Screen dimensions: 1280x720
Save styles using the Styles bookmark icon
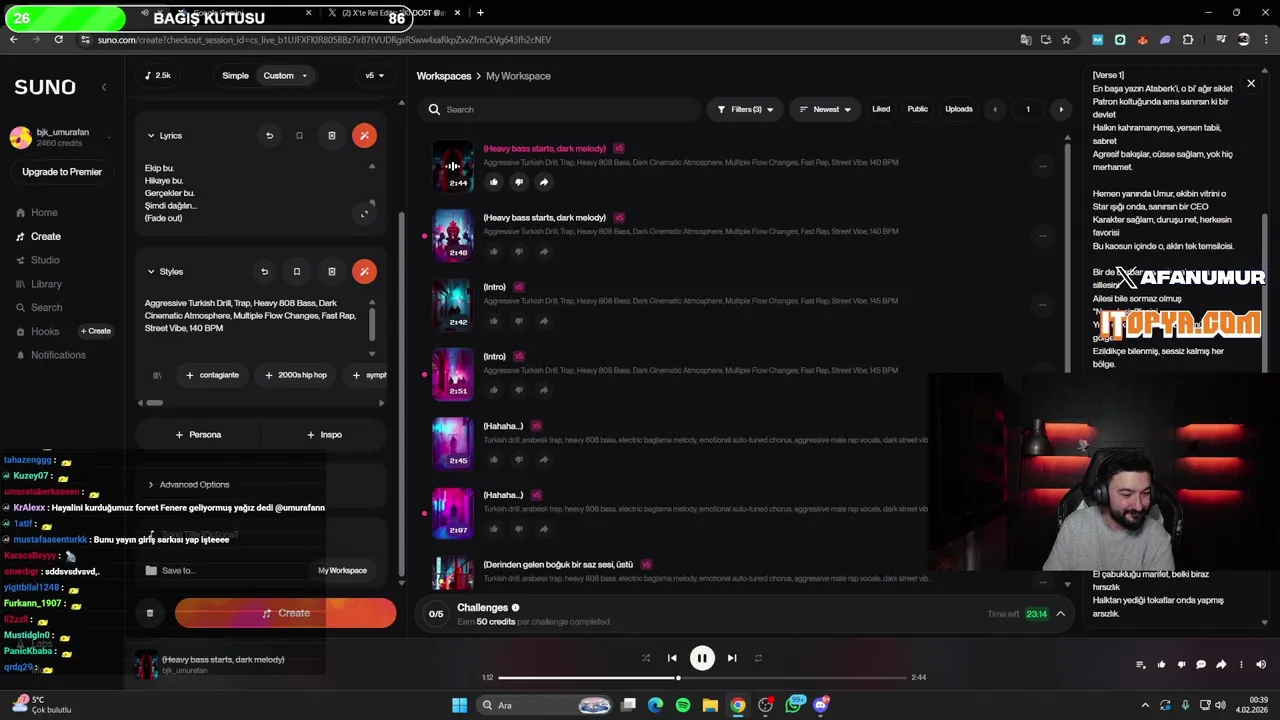tap(296, 271)
